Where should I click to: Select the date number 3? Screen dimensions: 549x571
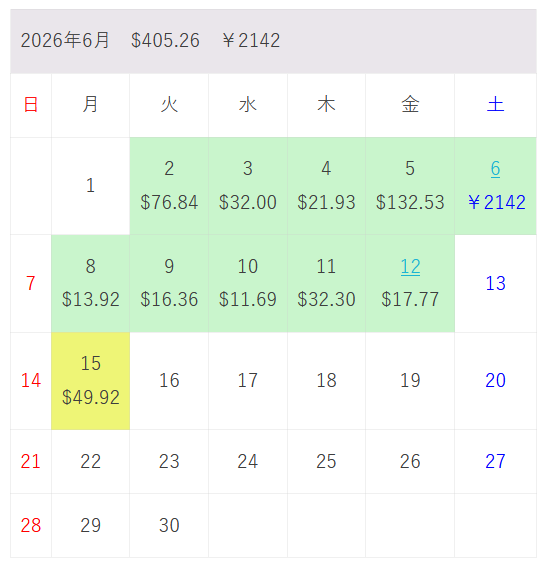click(x=248, y=169)
